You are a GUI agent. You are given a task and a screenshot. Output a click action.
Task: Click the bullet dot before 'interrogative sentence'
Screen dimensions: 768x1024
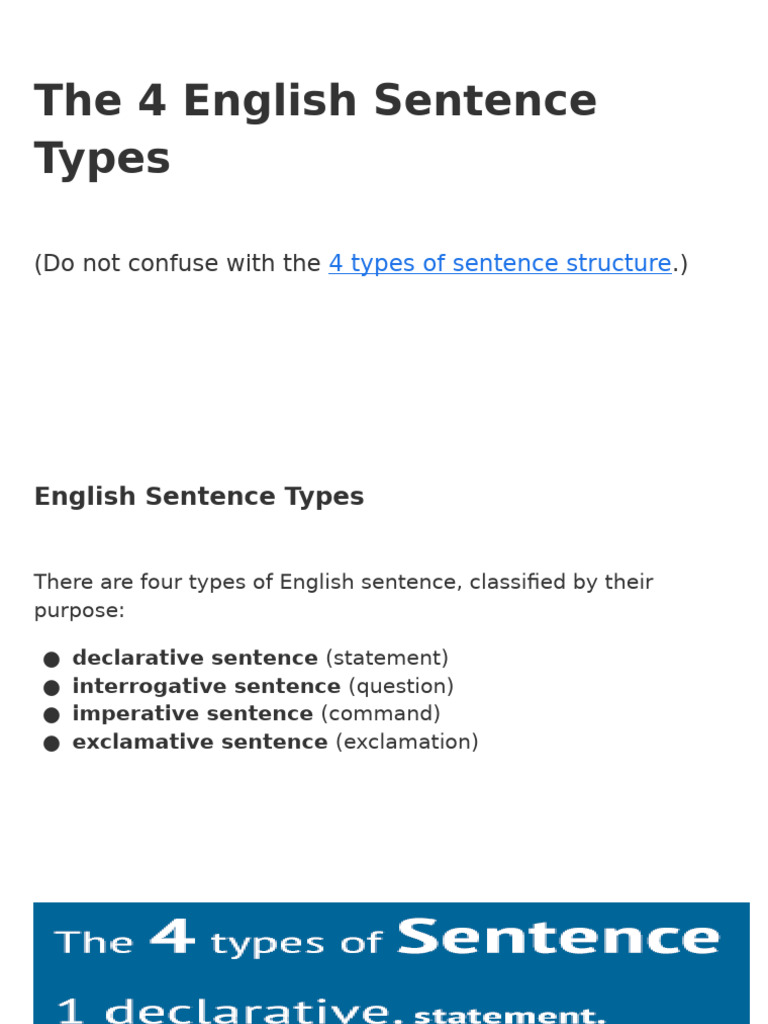pyautogui.click(x=51, y=687)
